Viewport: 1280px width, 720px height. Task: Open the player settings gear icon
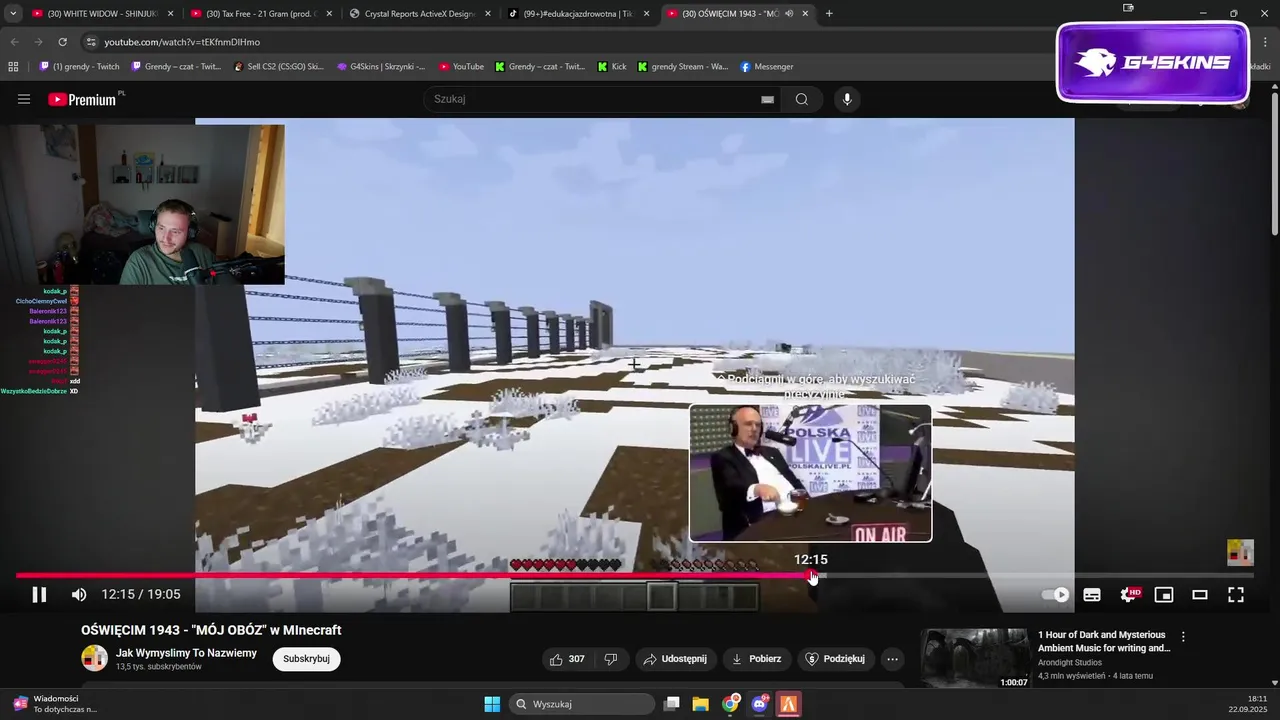point(1129,595)
